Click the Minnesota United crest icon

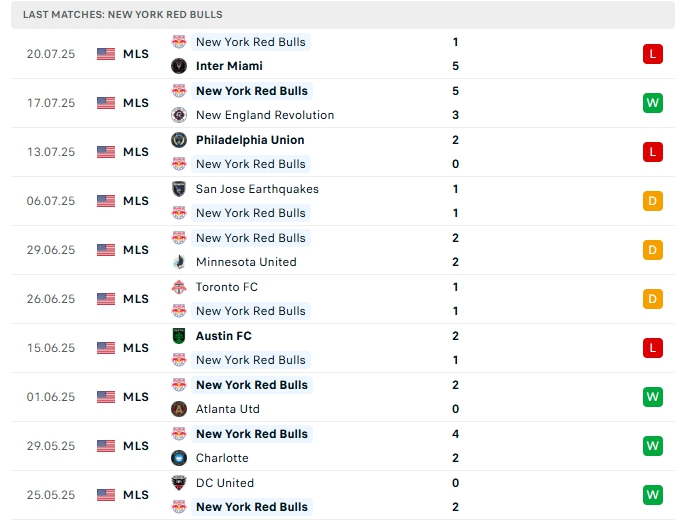pos(179,262)
